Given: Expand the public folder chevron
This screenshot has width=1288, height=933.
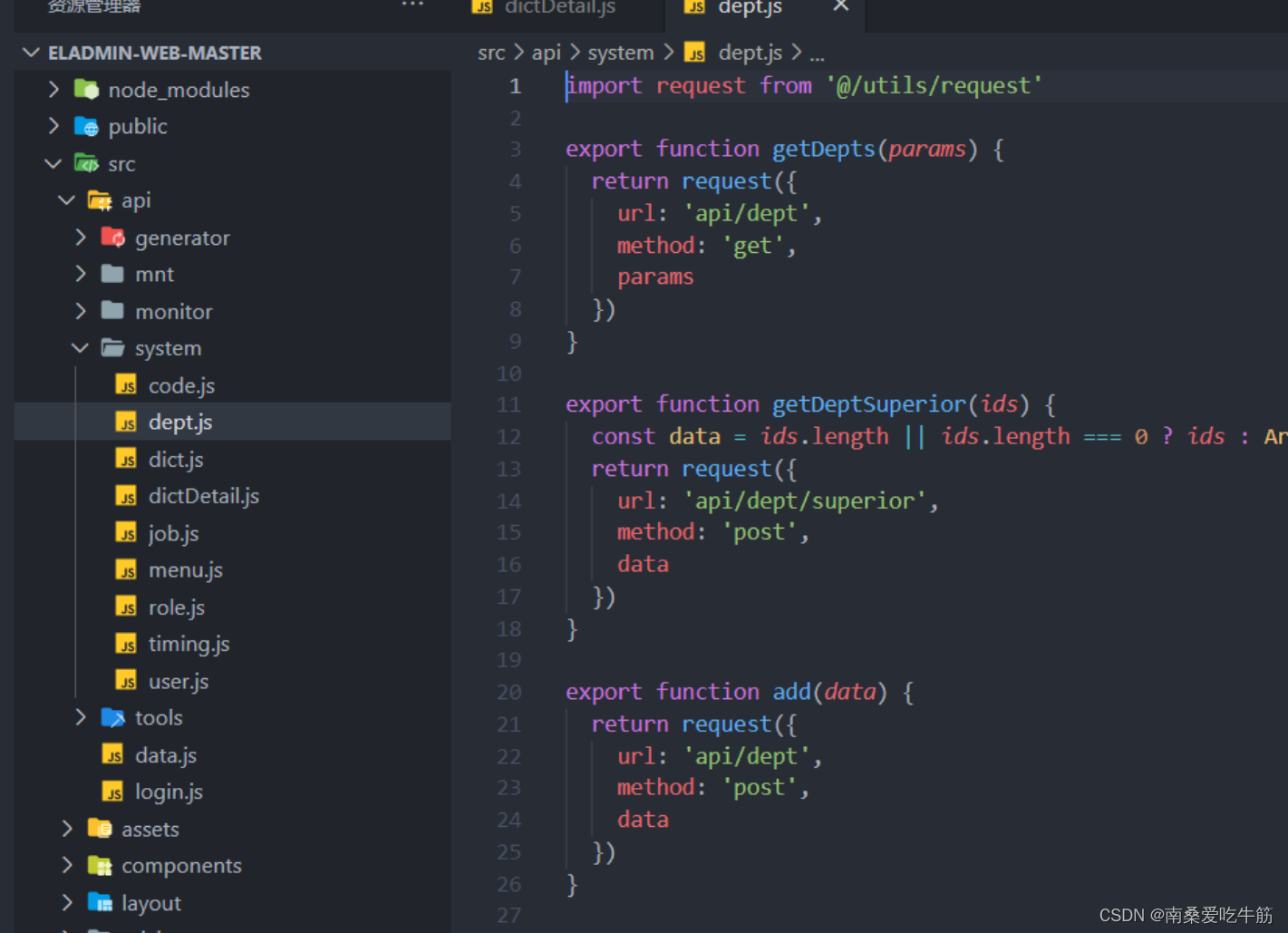Looking at the screenshot, I should coord(53,126).
